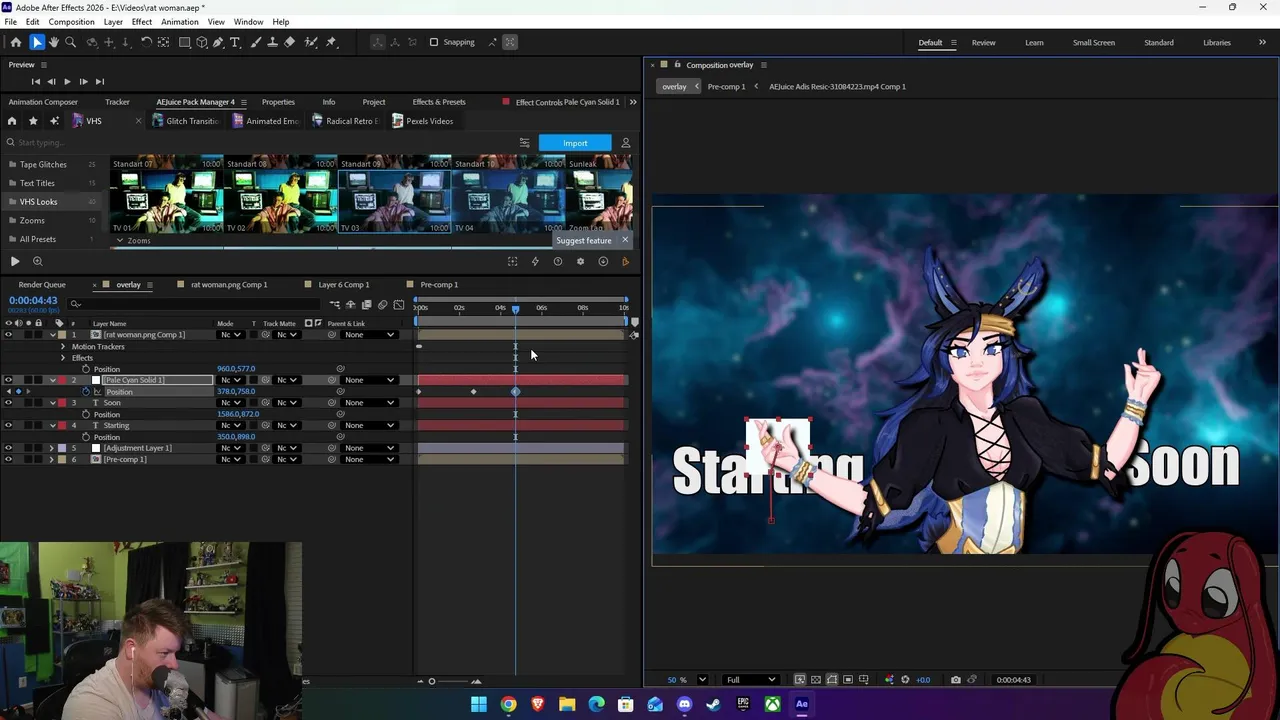1280x720 pixels.
Task: Select the Eraser tool
Action: (x=290, y=42)
